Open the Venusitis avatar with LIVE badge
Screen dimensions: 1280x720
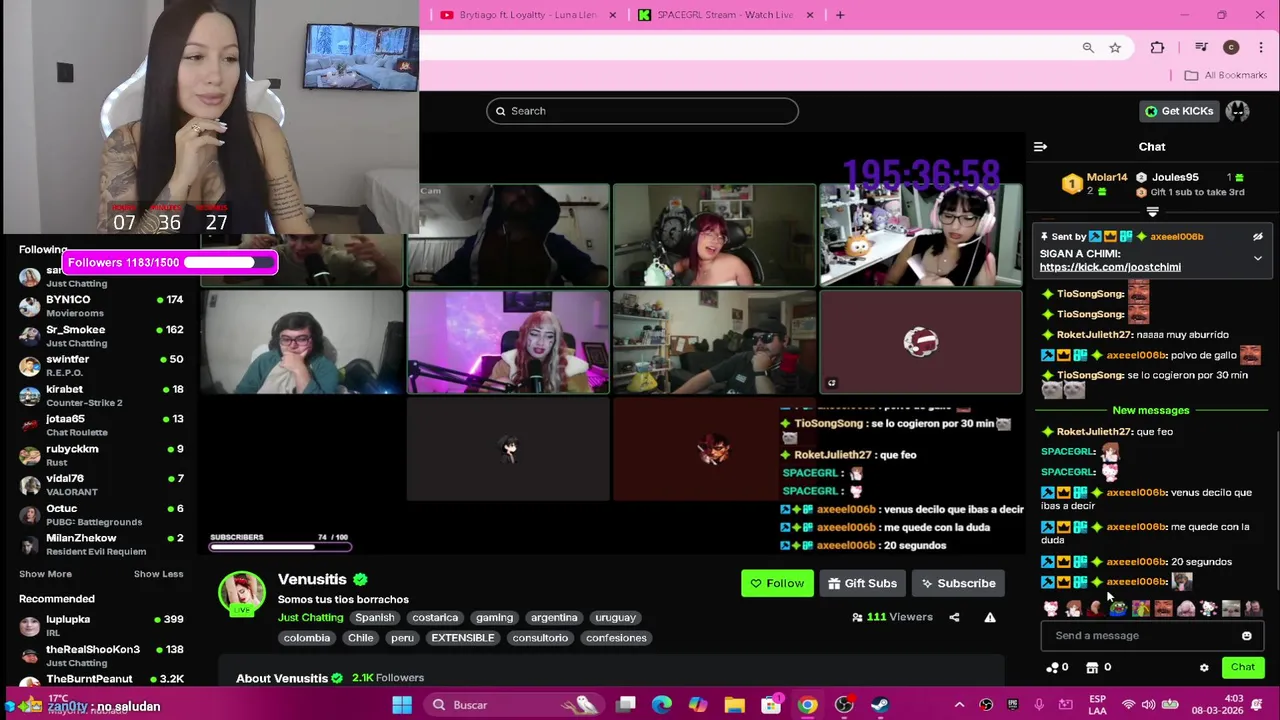coord(242,593)
